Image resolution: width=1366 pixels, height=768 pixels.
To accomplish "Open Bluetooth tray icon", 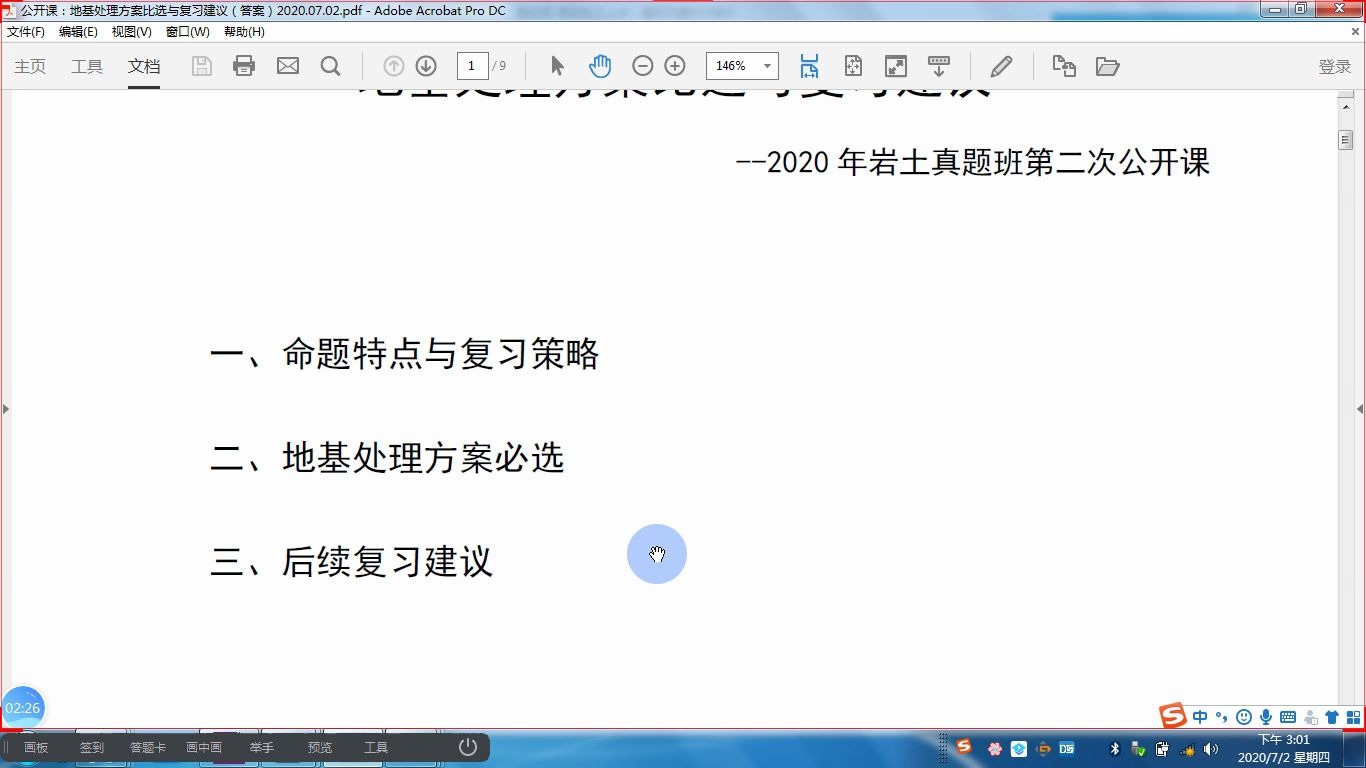I will click(x=1115, y=748).
